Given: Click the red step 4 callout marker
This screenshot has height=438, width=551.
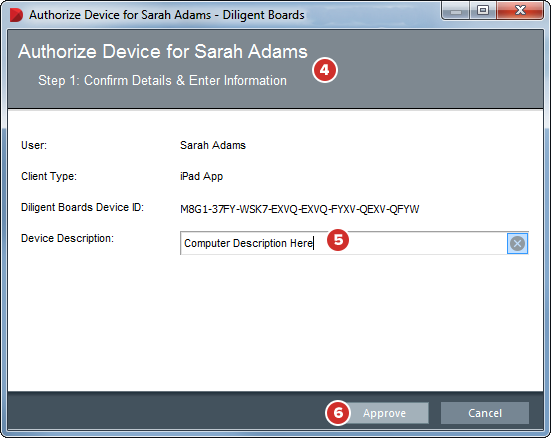Looking at the screenshot, I should [324, 70].
